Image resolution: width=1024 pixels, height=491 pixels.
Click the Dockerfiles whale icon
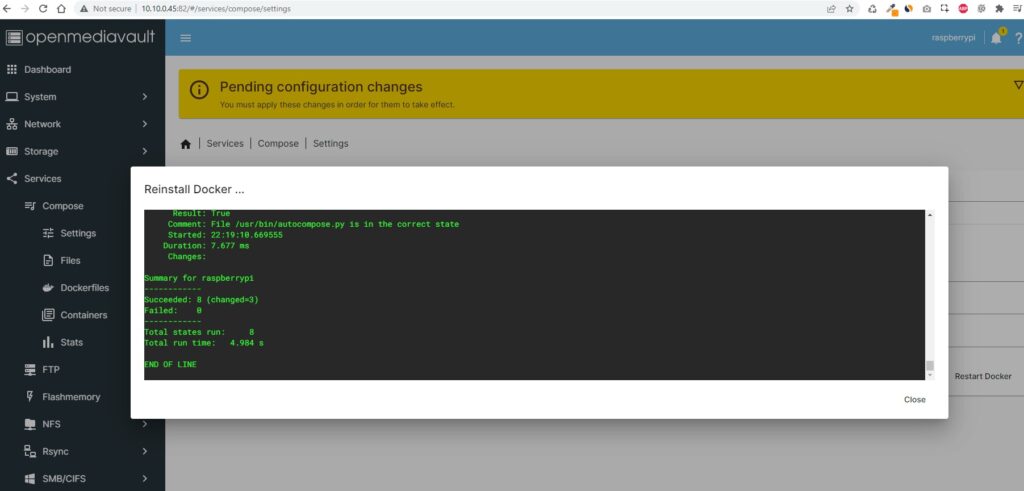click(x=48, y=288)
